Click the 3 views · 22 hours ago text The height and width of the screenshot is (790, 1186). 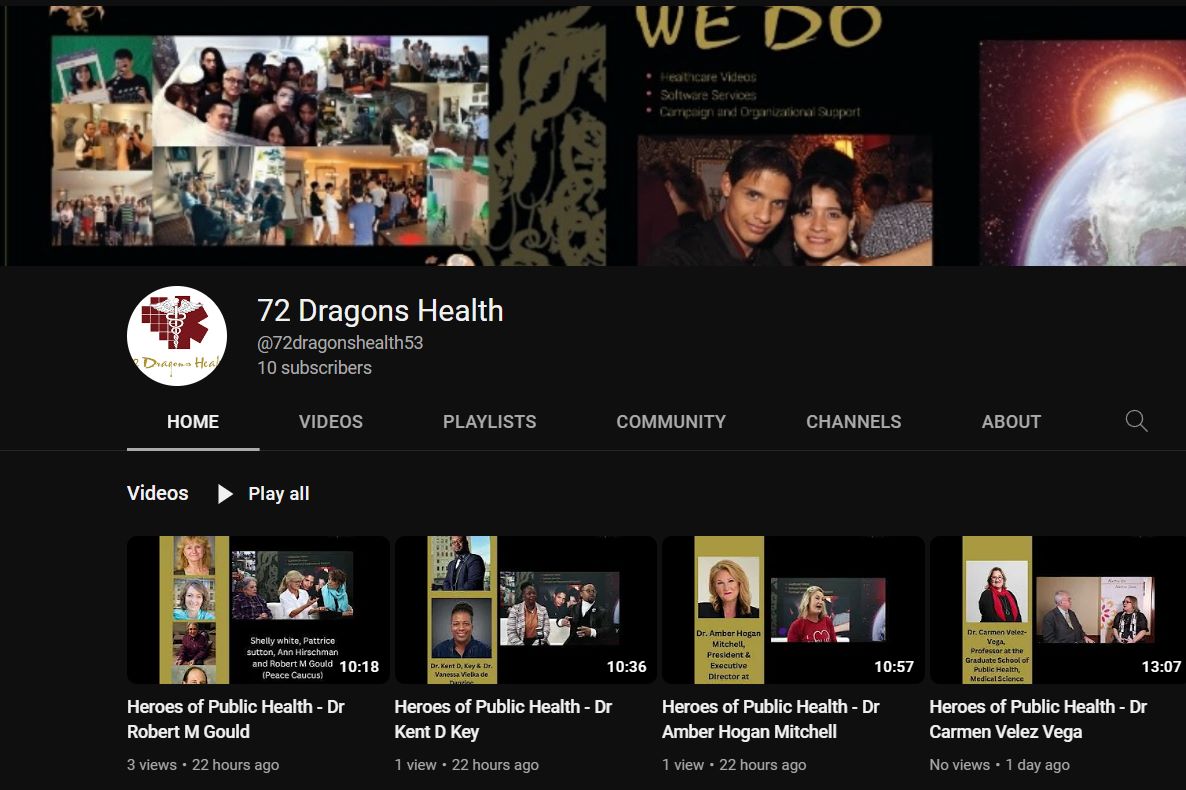click(x=203, y=765)
